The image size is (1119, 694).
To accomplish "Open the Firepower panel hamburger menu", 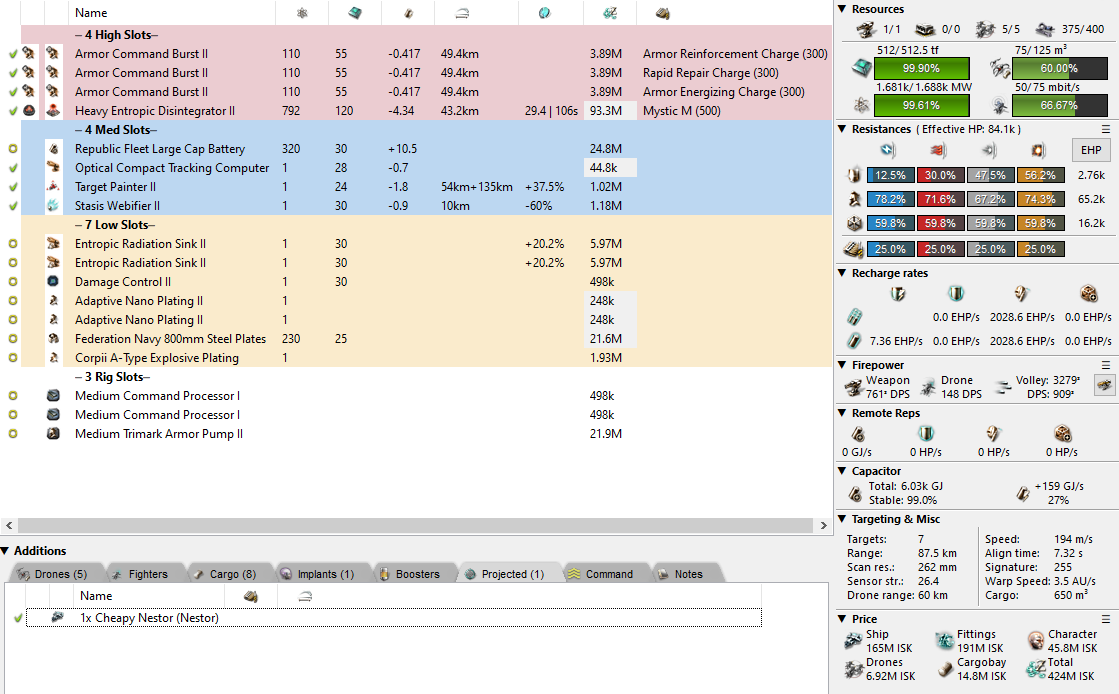I will (x=1105, y=366).
